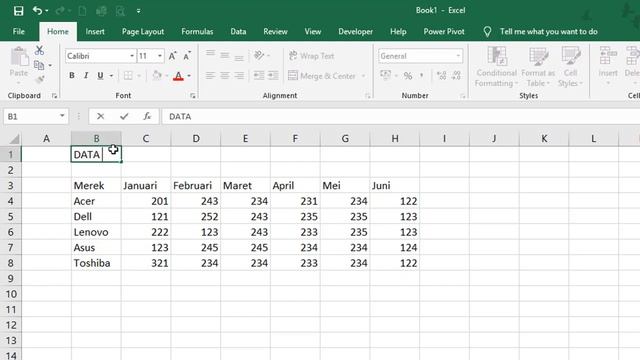640x360 pixels.
Task: Customize Quick Access Toolbar dropdown arrow
Action: [x=138, y=11]
